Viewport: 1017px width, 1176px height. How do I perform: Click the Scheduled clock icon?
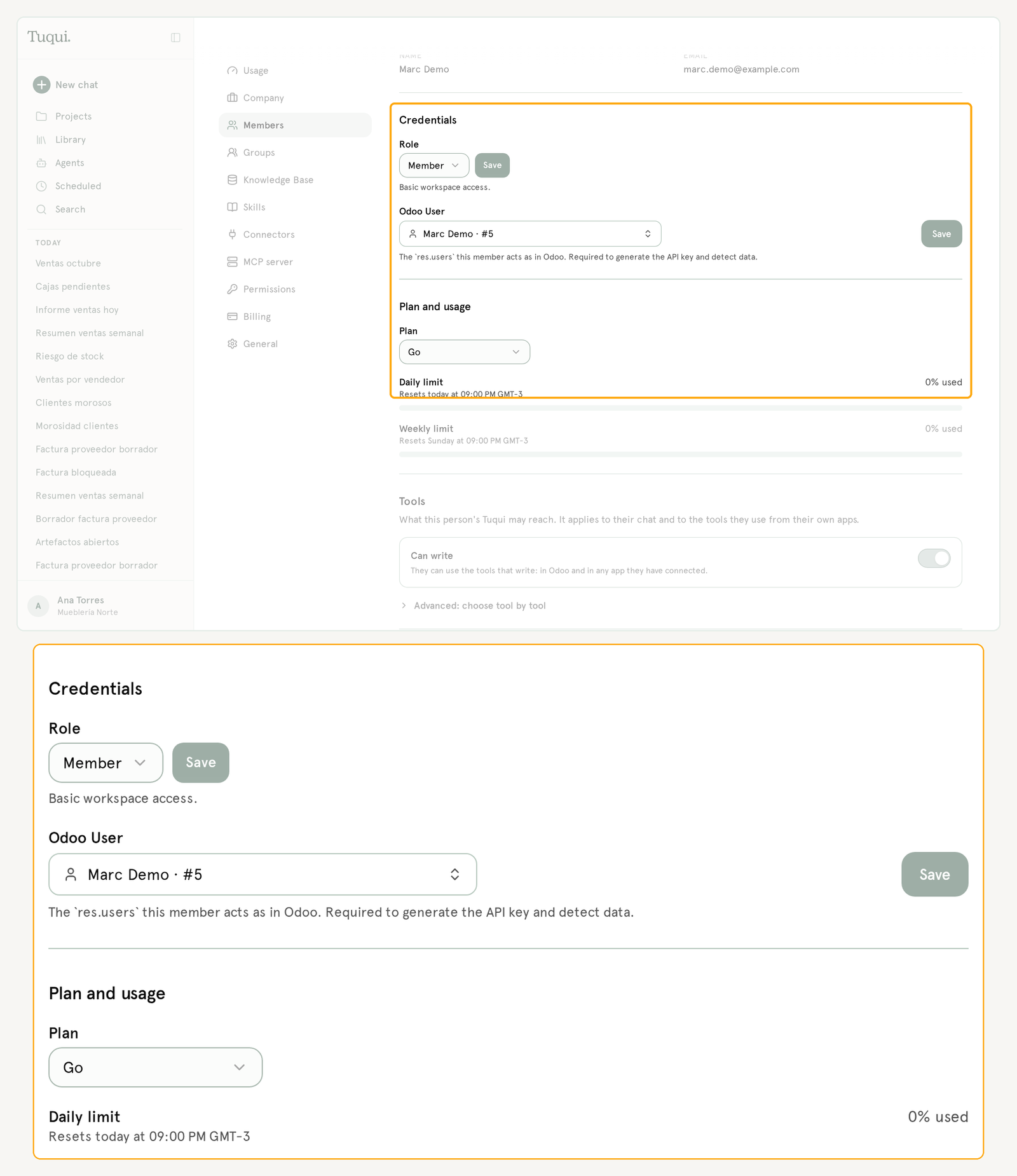41,186
